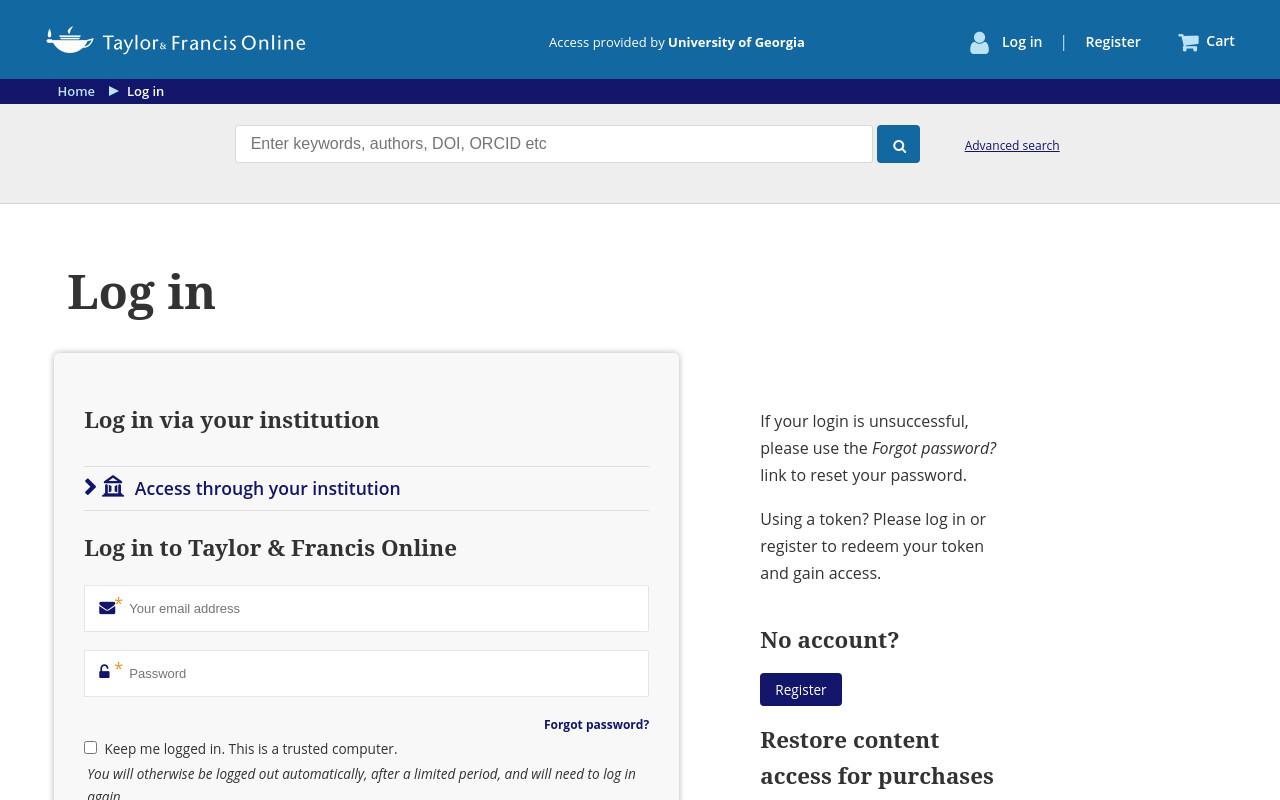1280x800 pixels.
Task: Click the user profile icon beside Log in
Action: tap(979, 42)
